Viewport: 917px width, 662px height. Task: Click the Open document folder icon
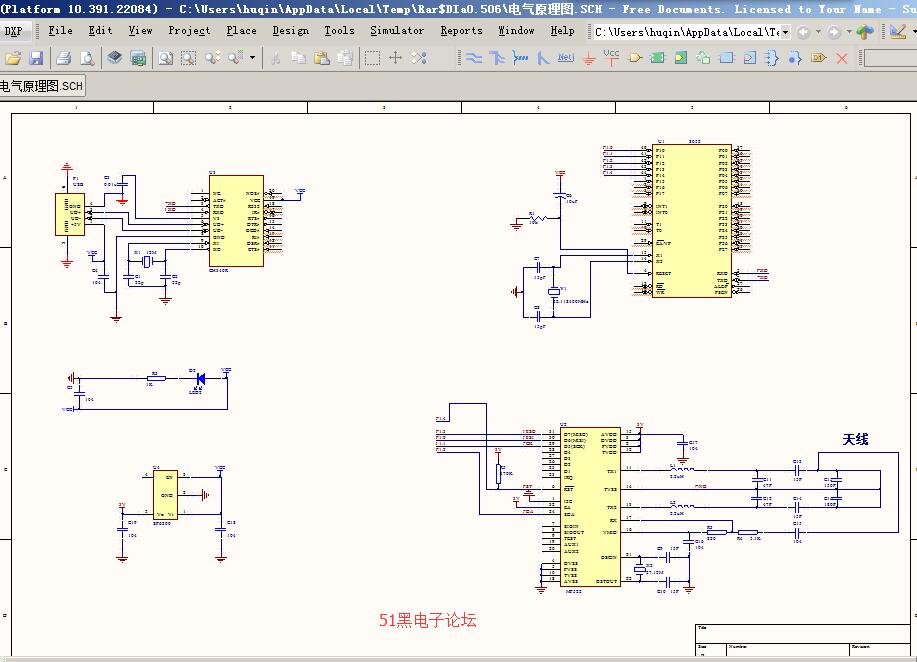coord(13,58)
